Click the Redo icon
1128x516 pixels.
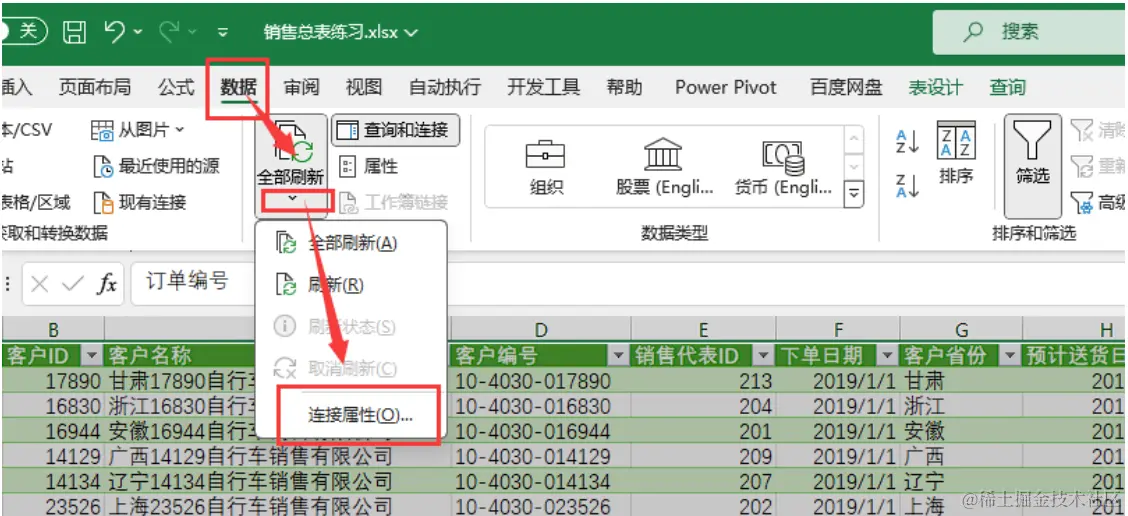pos(170,32)
